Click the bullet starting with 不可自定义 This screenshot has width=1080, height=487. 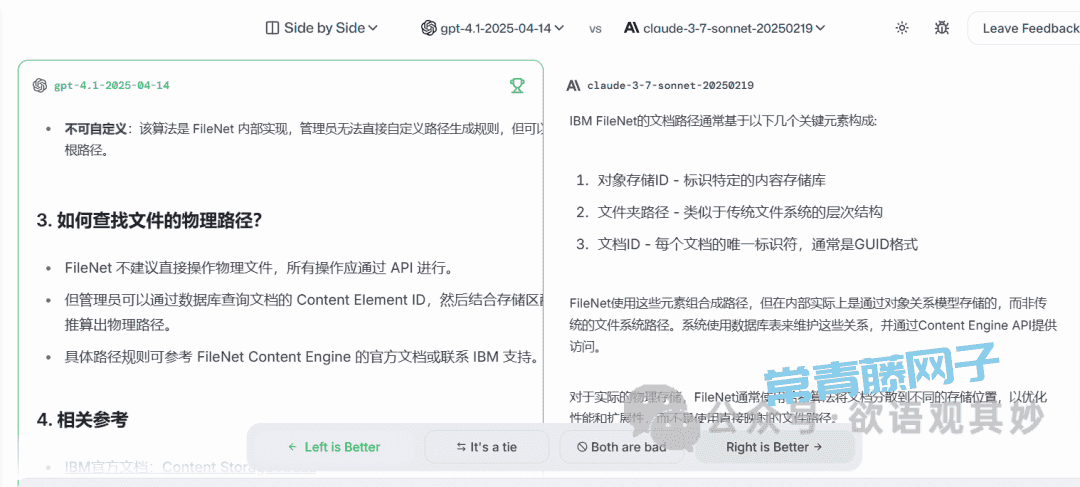tap(304, 139)
